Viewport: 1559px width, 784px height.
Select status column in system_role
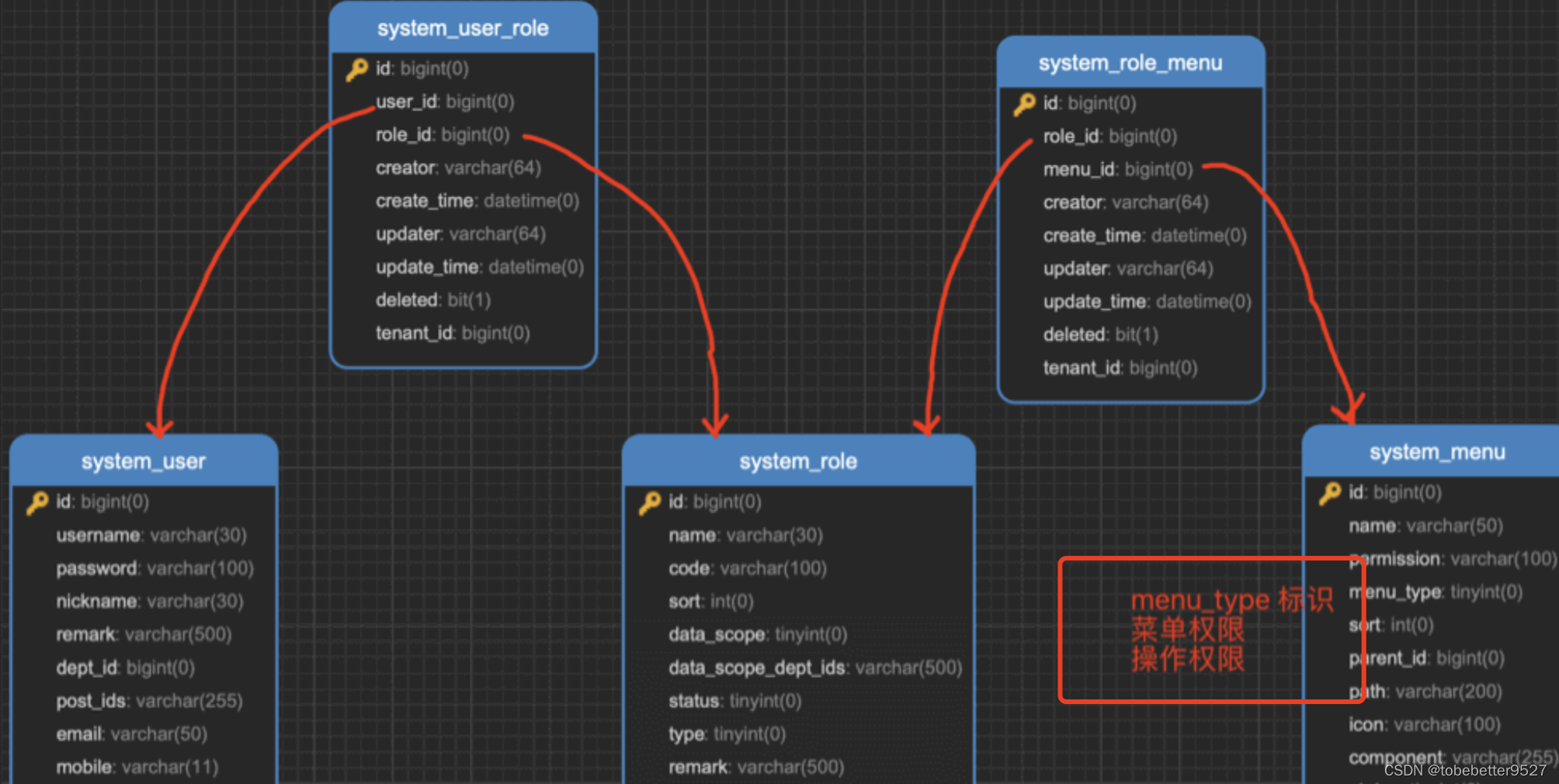coord(735,701)
